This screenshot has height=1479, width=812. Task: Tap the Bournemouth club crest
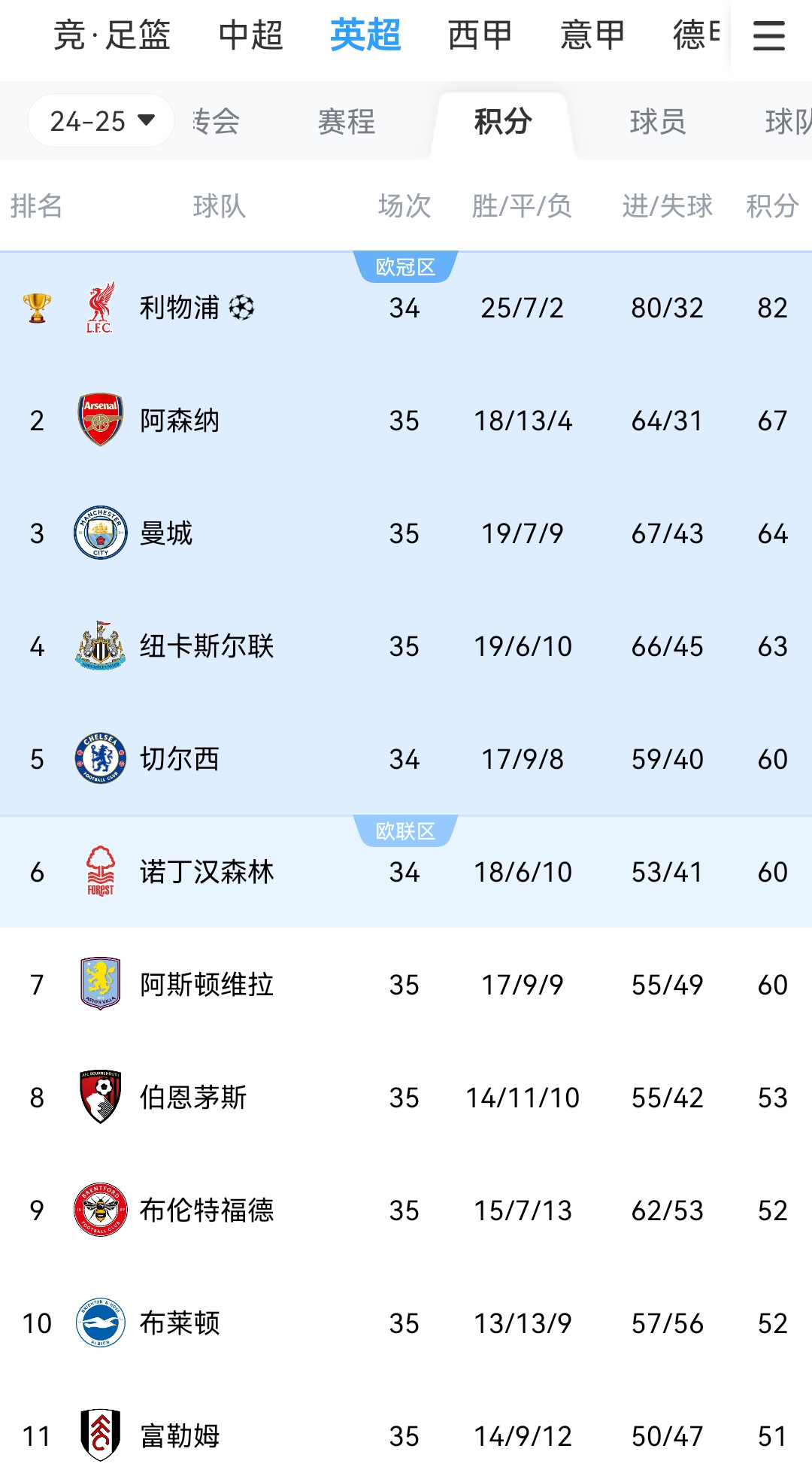[x=100, y=1097]
